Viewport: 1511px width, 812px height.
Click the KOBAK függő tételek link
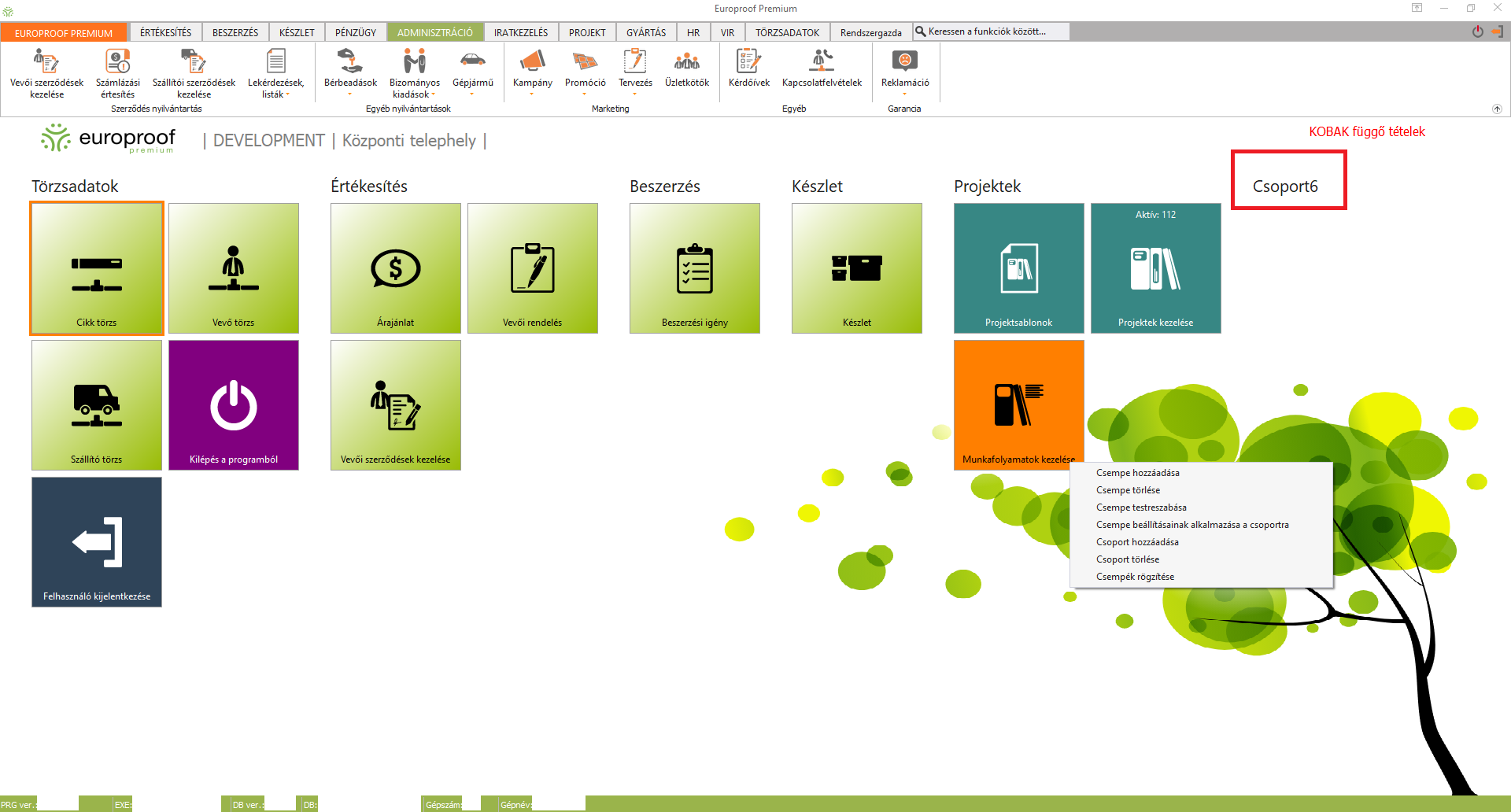click(x=1366, y=131)
